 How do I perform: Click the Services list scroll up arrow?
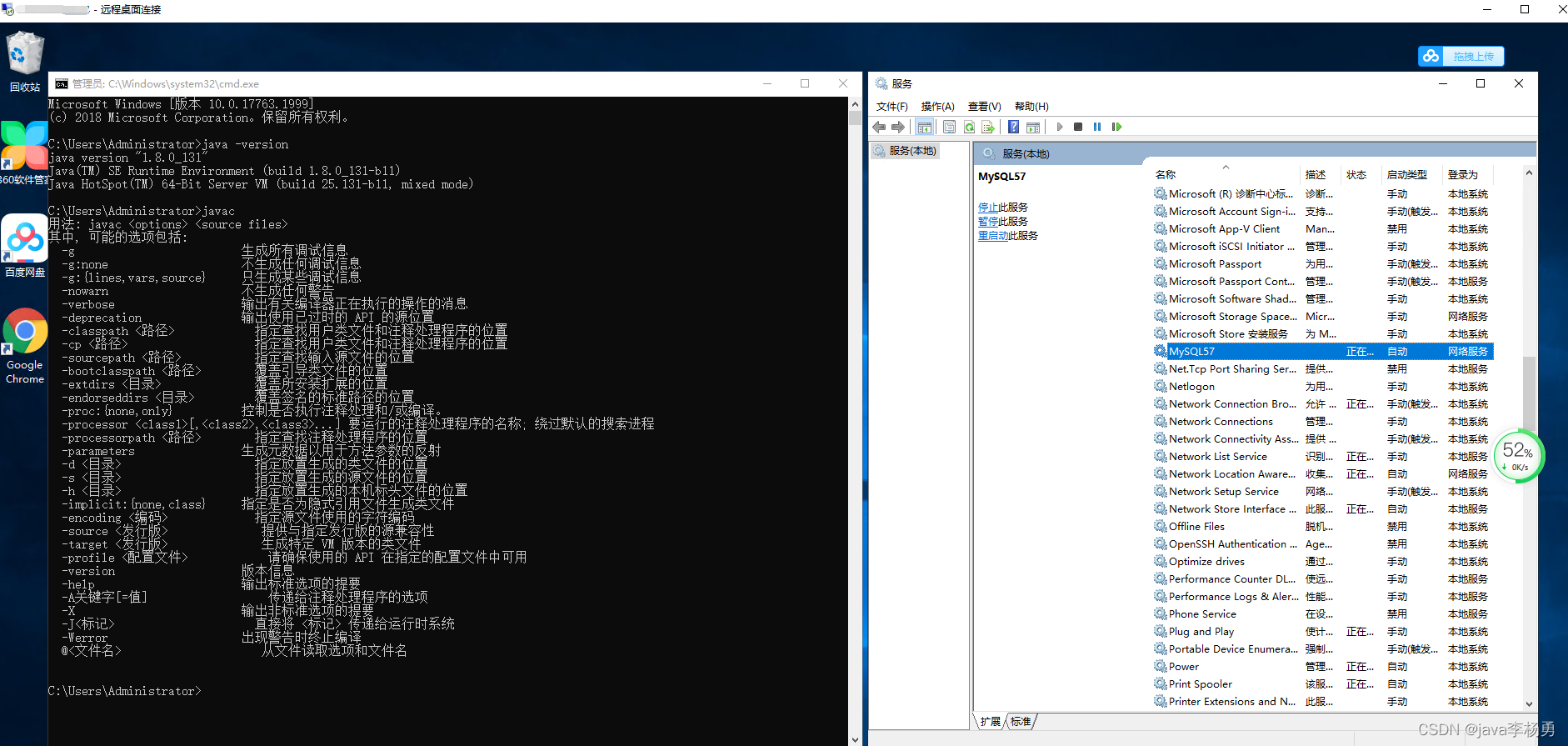pyautogui.click(x=1529, y=173)
